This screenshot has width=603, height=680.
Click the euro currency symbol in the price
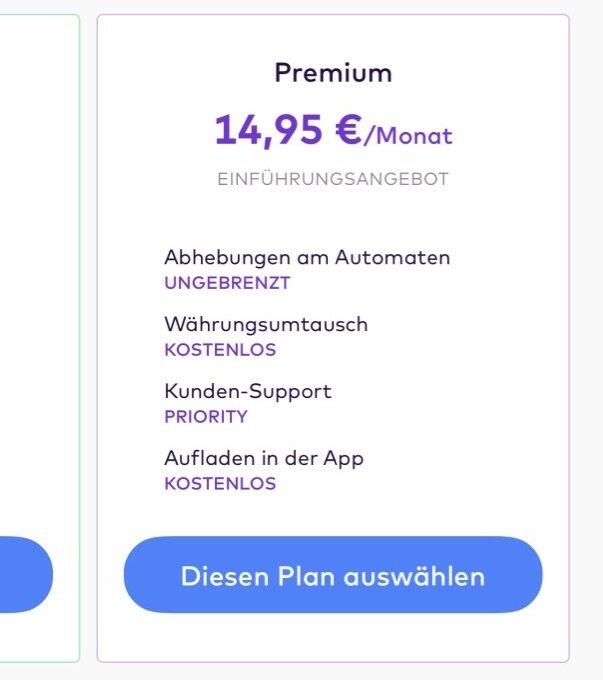pyautogui.click(x=348, y=130)
